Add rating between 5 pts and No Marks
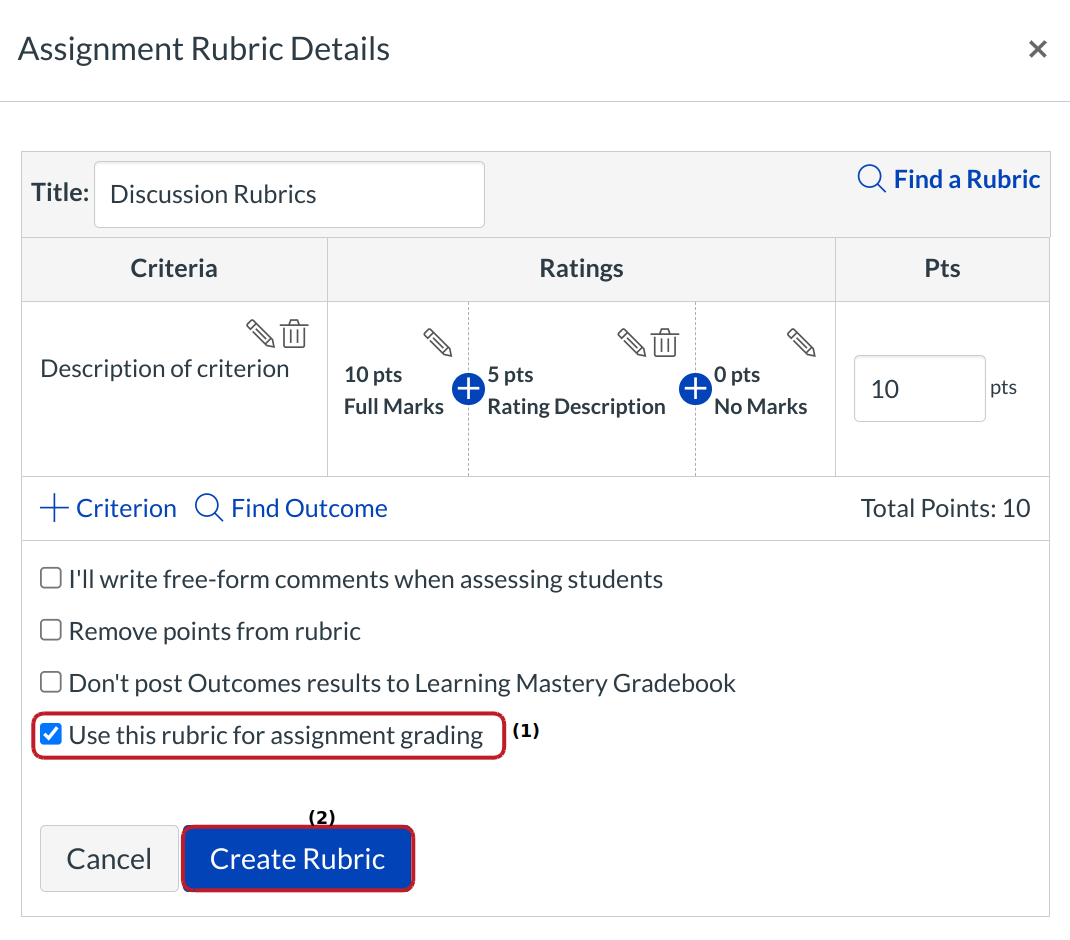Image resolution: width=1070 pixels, height=940 pixels. [695, 388]
